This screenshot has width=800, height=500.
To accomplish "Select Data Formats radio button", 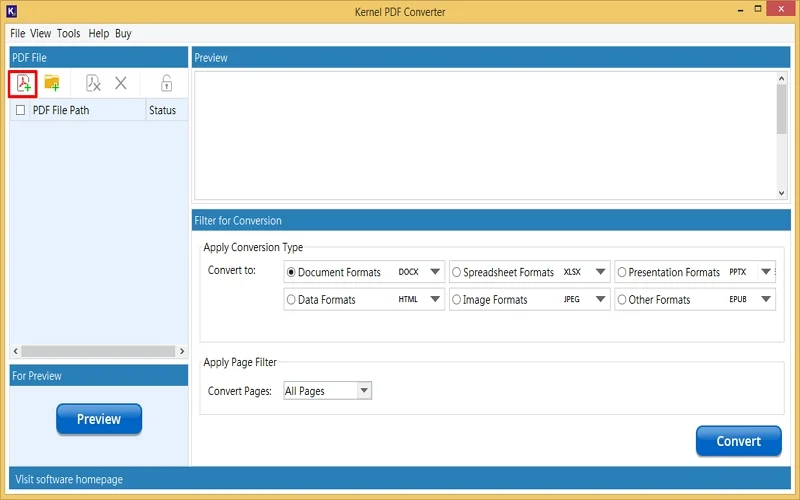I will (291, 299).
